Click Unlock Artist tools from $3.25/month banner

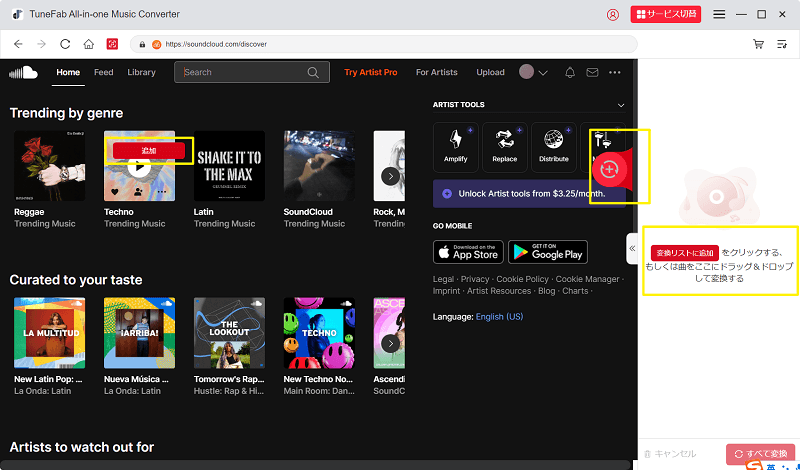tap(529, 194)
